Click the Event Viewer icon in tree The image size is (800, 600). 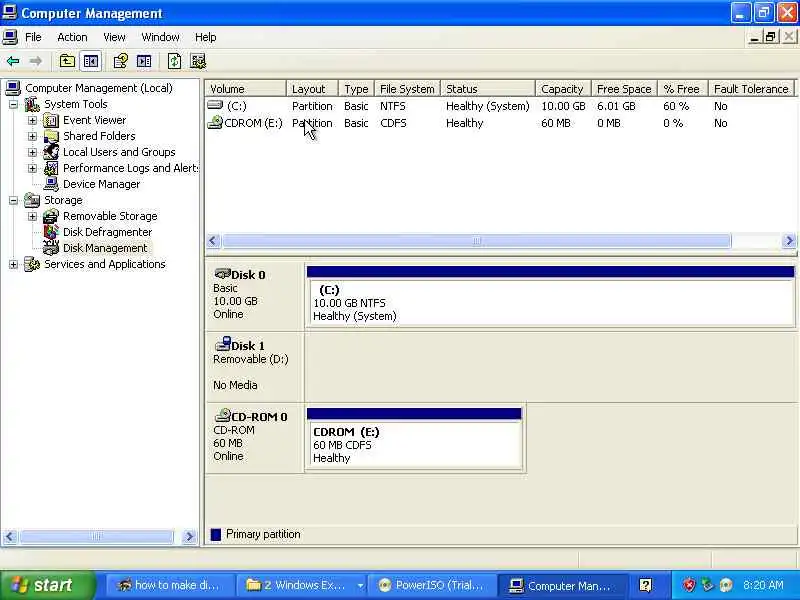pos(51,120)
